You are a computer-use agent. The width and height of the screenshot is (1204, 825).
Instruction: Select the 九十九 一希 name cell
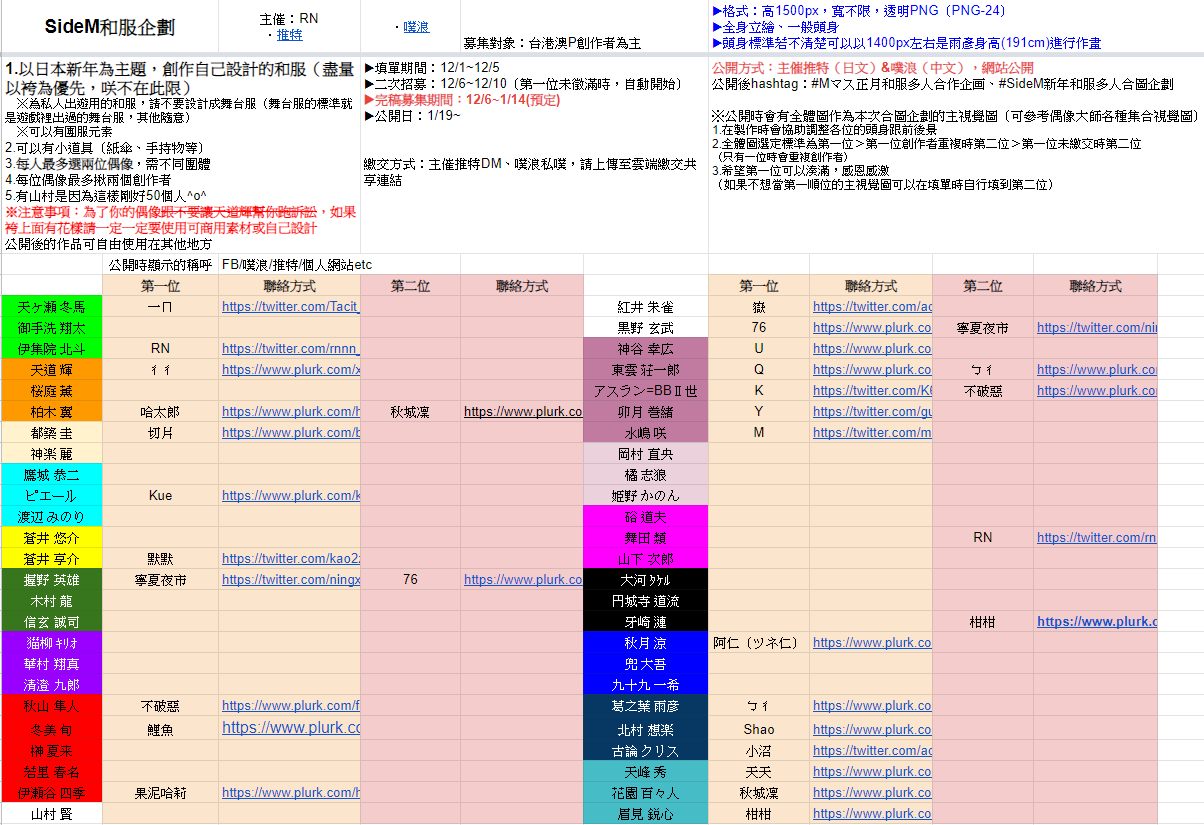point(645,684)
